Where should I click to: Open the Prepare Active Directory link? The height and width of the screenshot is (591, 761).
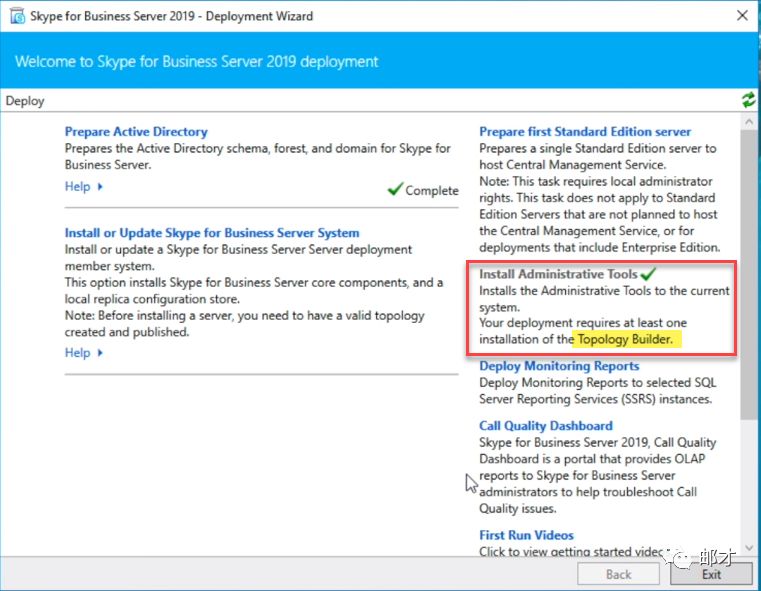(136, 131)
